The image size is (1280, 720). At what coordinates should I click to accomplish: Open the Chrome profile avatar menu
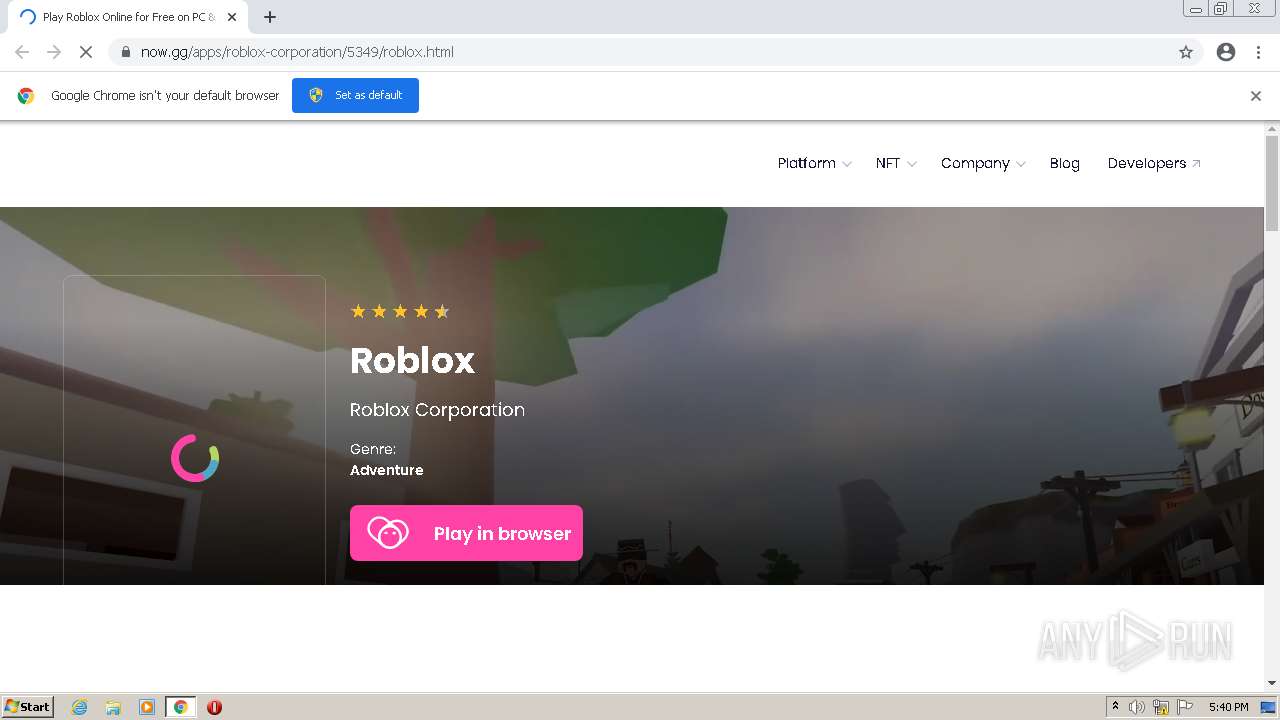click(1226, 52)
